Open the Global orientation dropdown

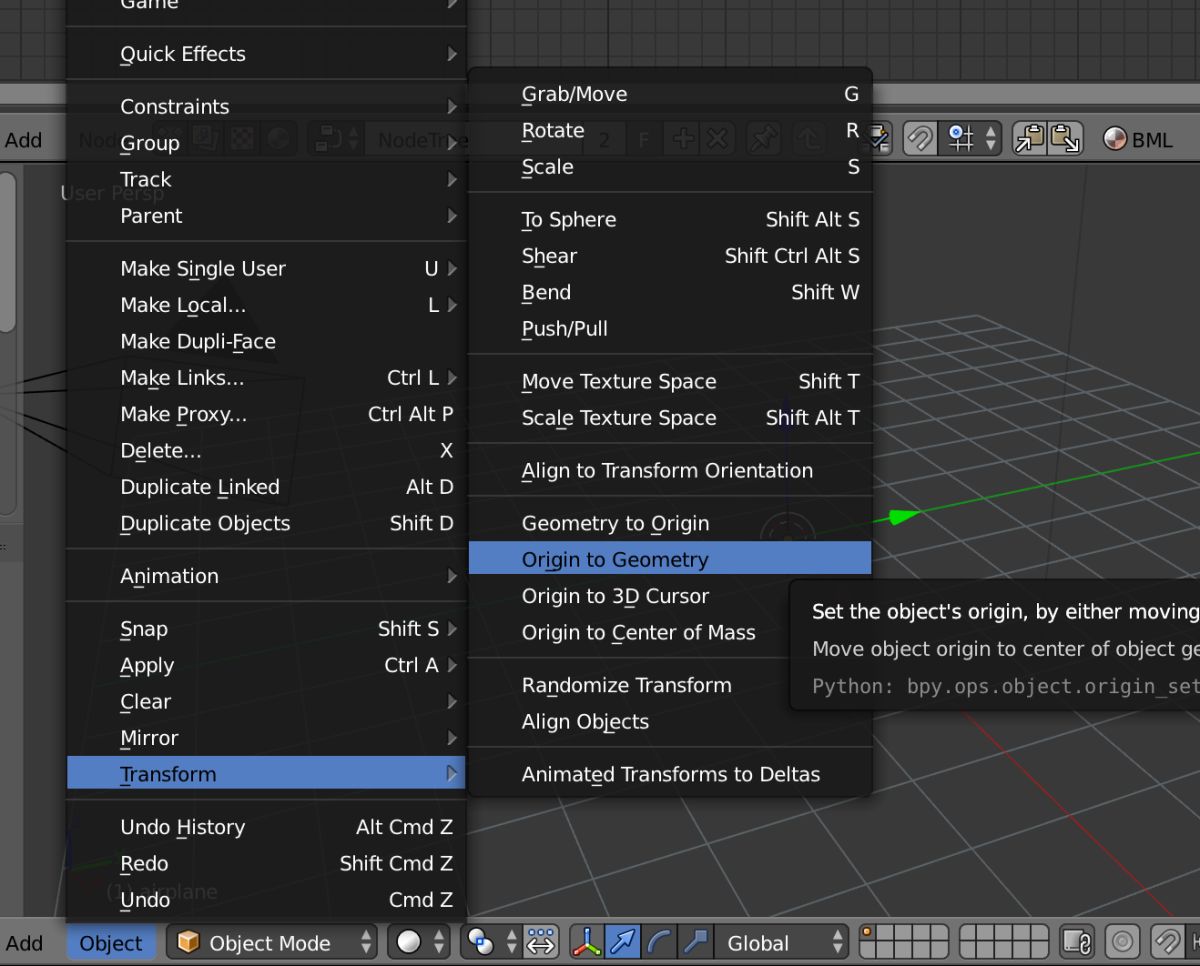782,943
